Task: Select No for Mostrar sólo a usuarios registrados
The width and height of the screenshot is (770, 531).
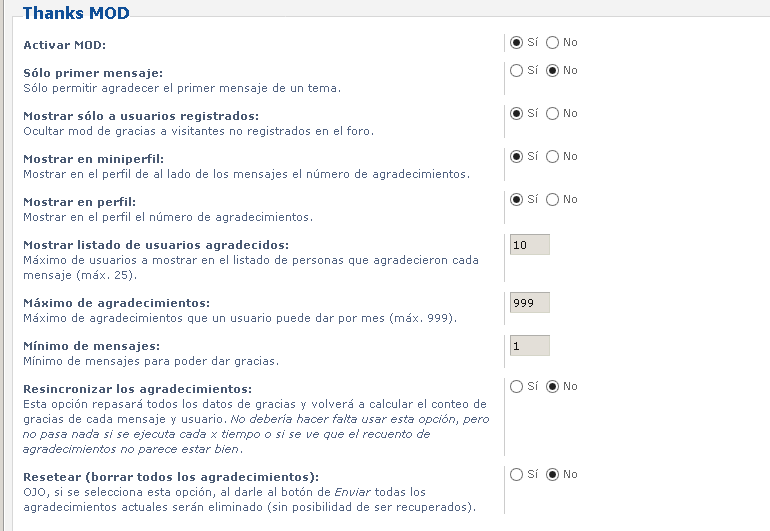Action: 552,113
